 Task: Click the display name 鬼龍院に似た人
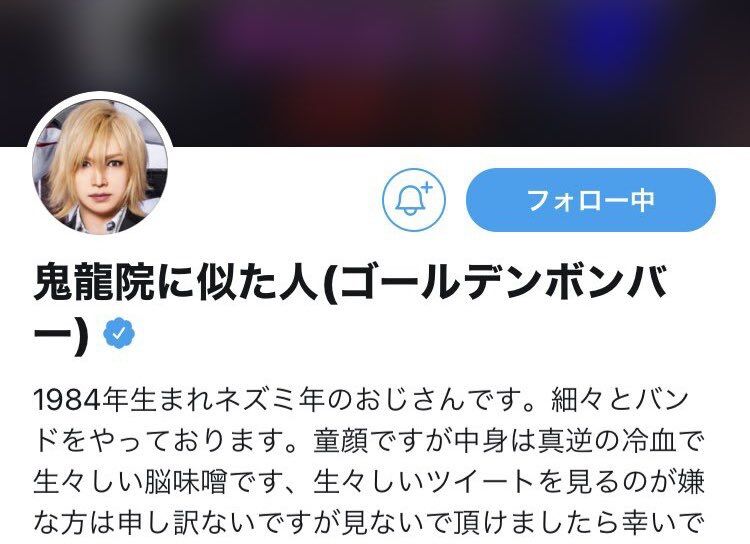pos(176,283)
